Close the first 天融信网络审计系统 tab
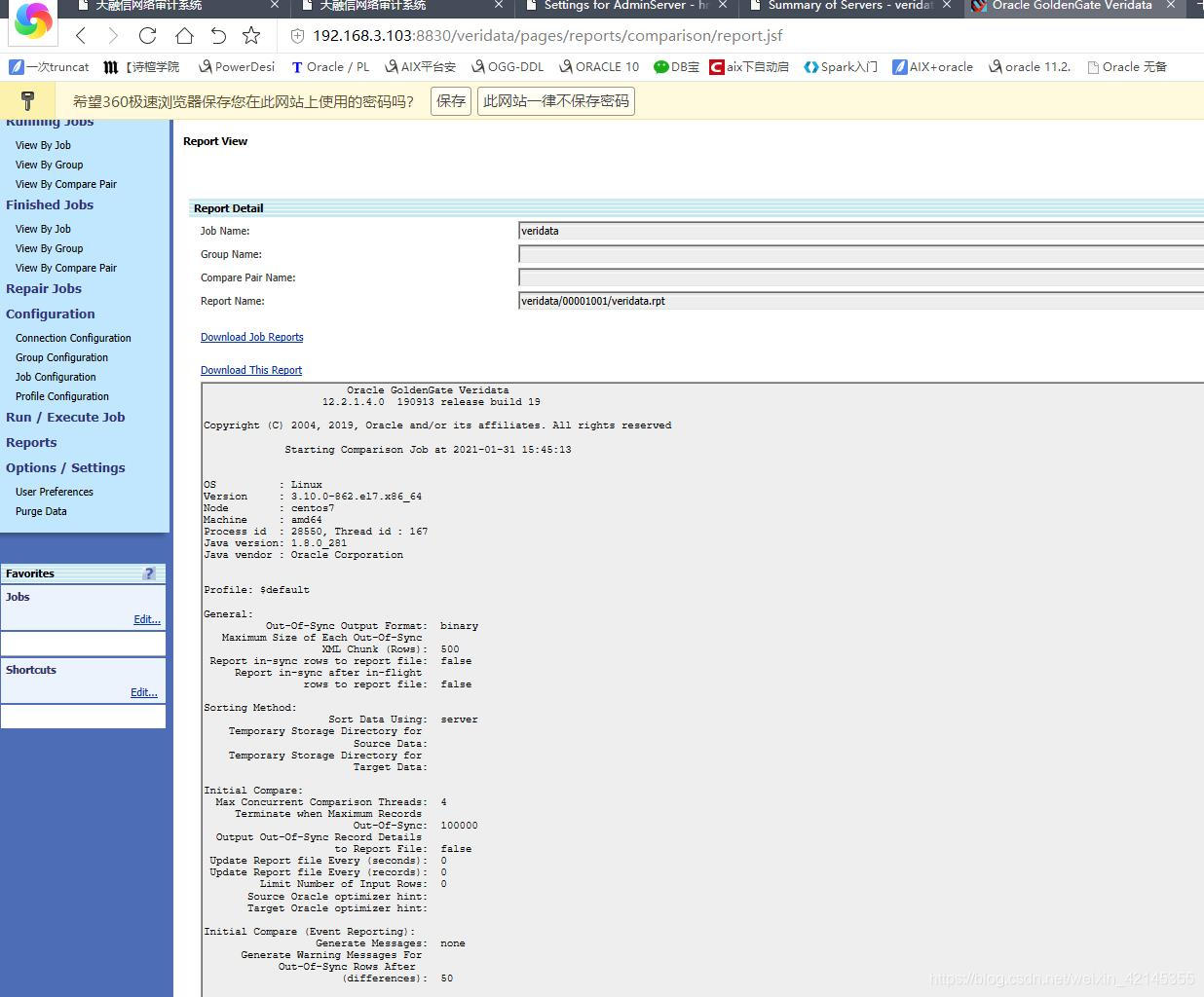The image size is (1204, 997). click(275, 5)
